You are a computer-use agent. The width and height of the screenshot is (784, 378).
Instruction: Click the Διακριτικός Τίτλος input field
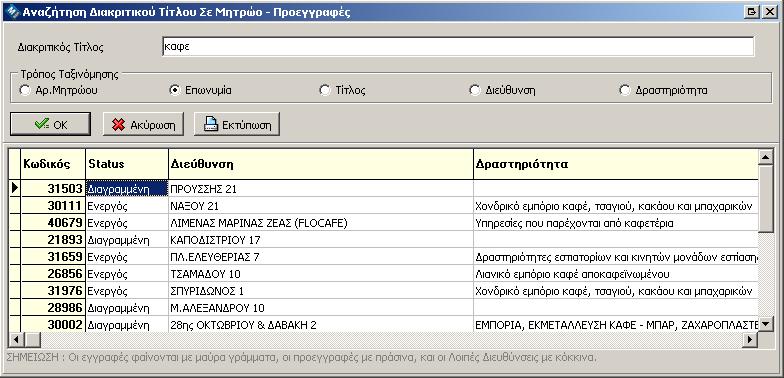coord(458,47)
